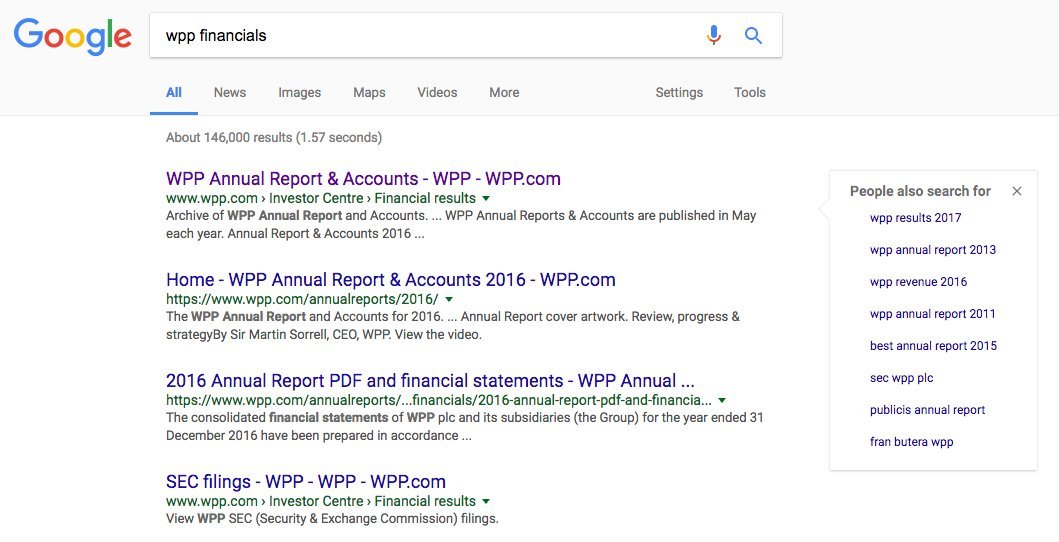Start voice search with microphone icon

click(713, 35)
